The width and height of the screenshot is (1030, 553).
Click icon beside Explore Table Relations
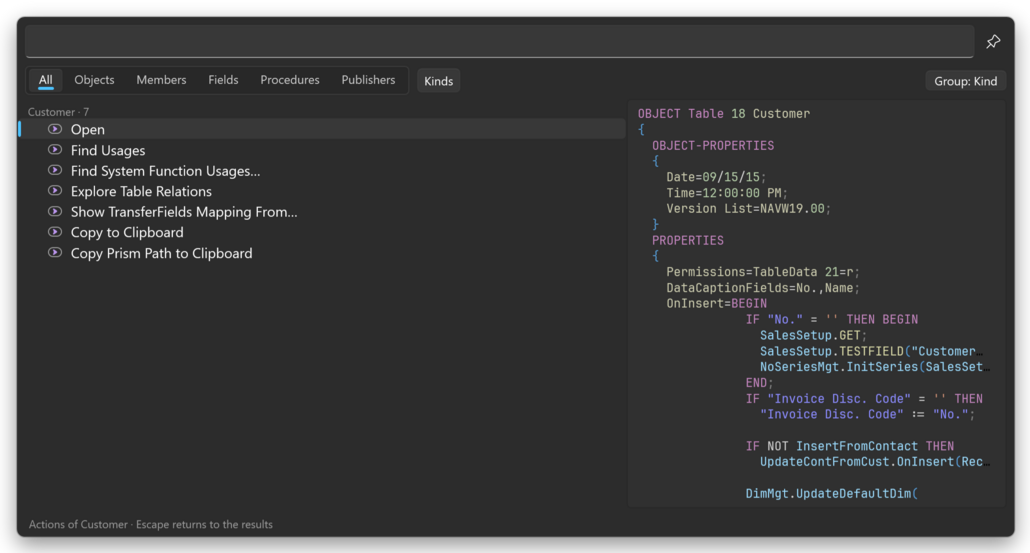(55, 190)
